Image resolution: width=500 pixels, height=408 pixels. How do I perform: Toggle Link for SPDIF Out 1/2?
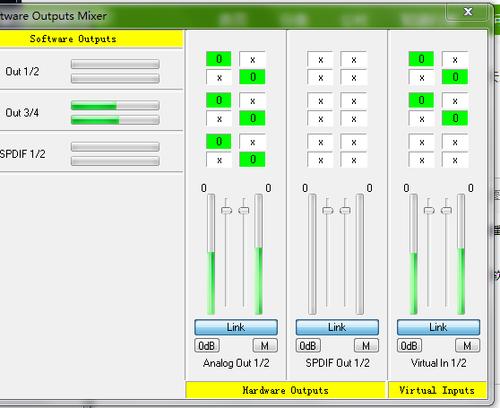(337, 327)
